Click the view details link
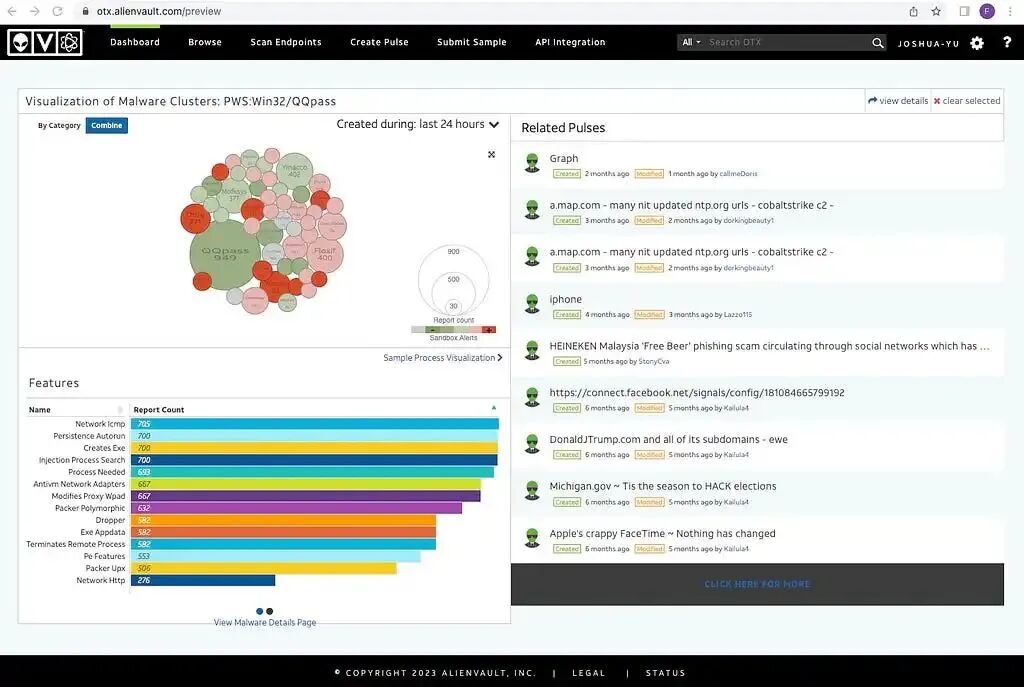 898,101
